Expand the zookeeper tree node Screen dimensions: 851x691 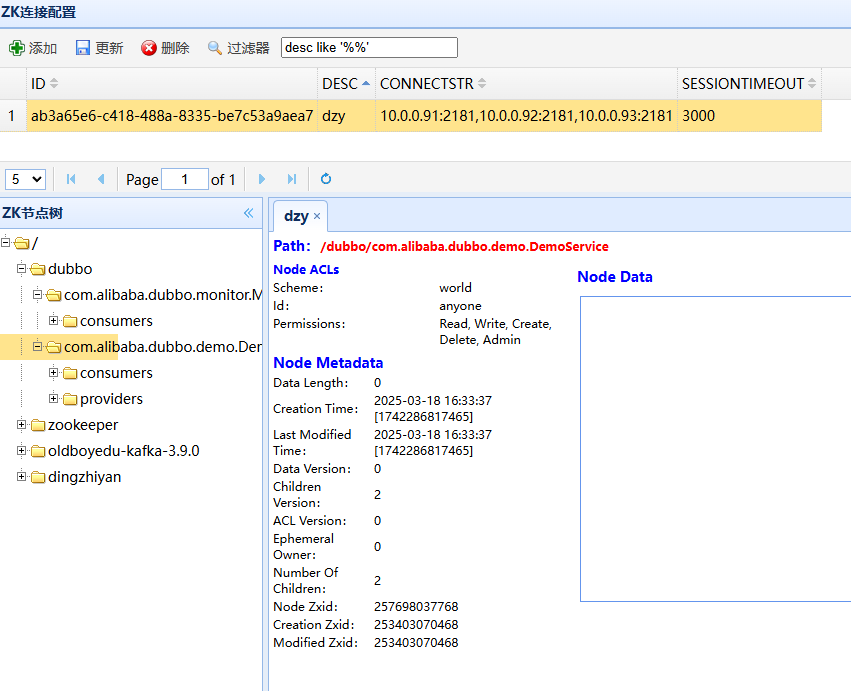(x=22, y=425)
